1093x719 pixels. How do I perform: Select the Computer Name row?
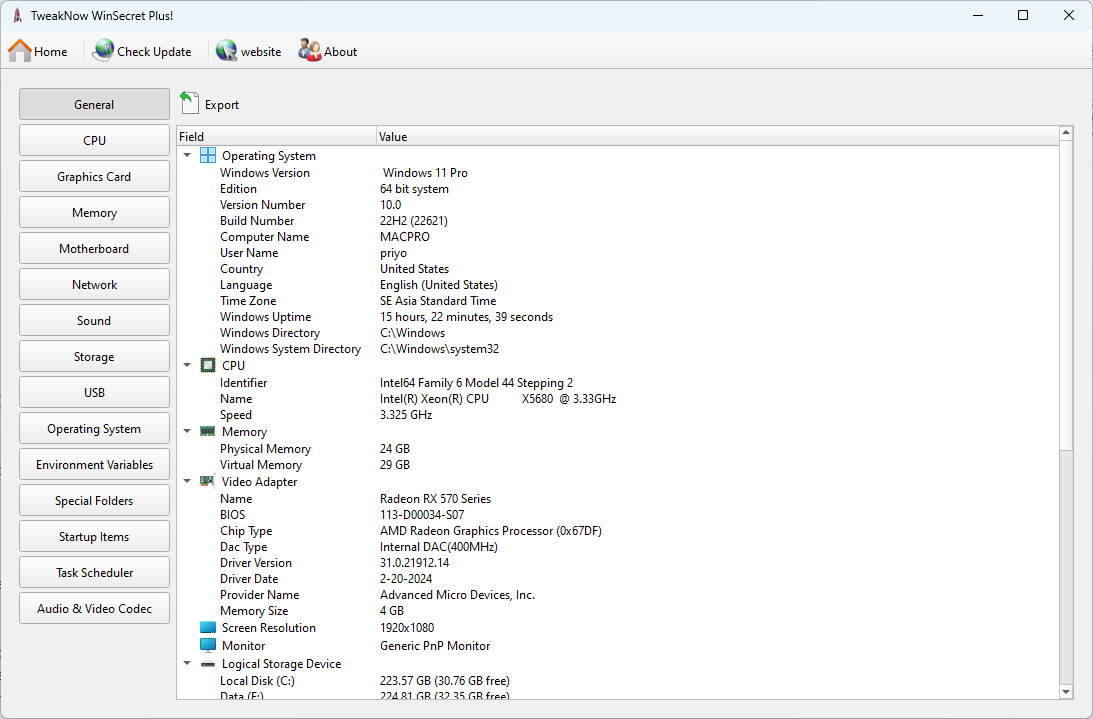pos(618,236)
